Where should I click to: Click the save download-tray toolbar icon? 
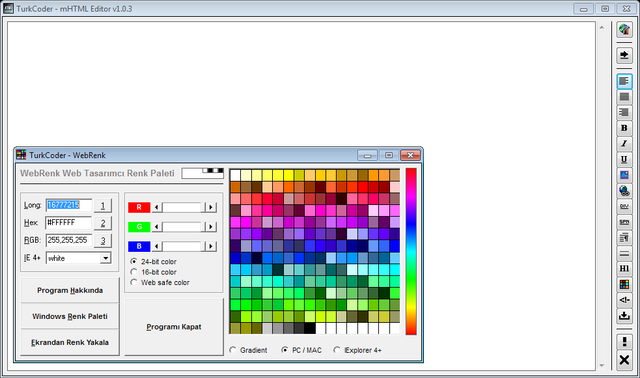pos(624,316)
